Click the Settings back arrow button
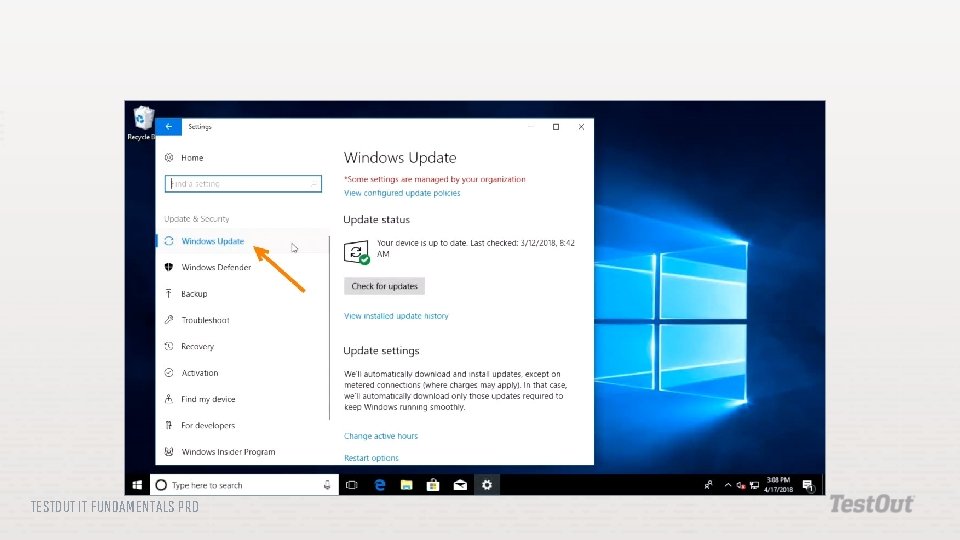The width and height of the screenshot is (960, 540). pyautogui.click(x=168, y=127)
